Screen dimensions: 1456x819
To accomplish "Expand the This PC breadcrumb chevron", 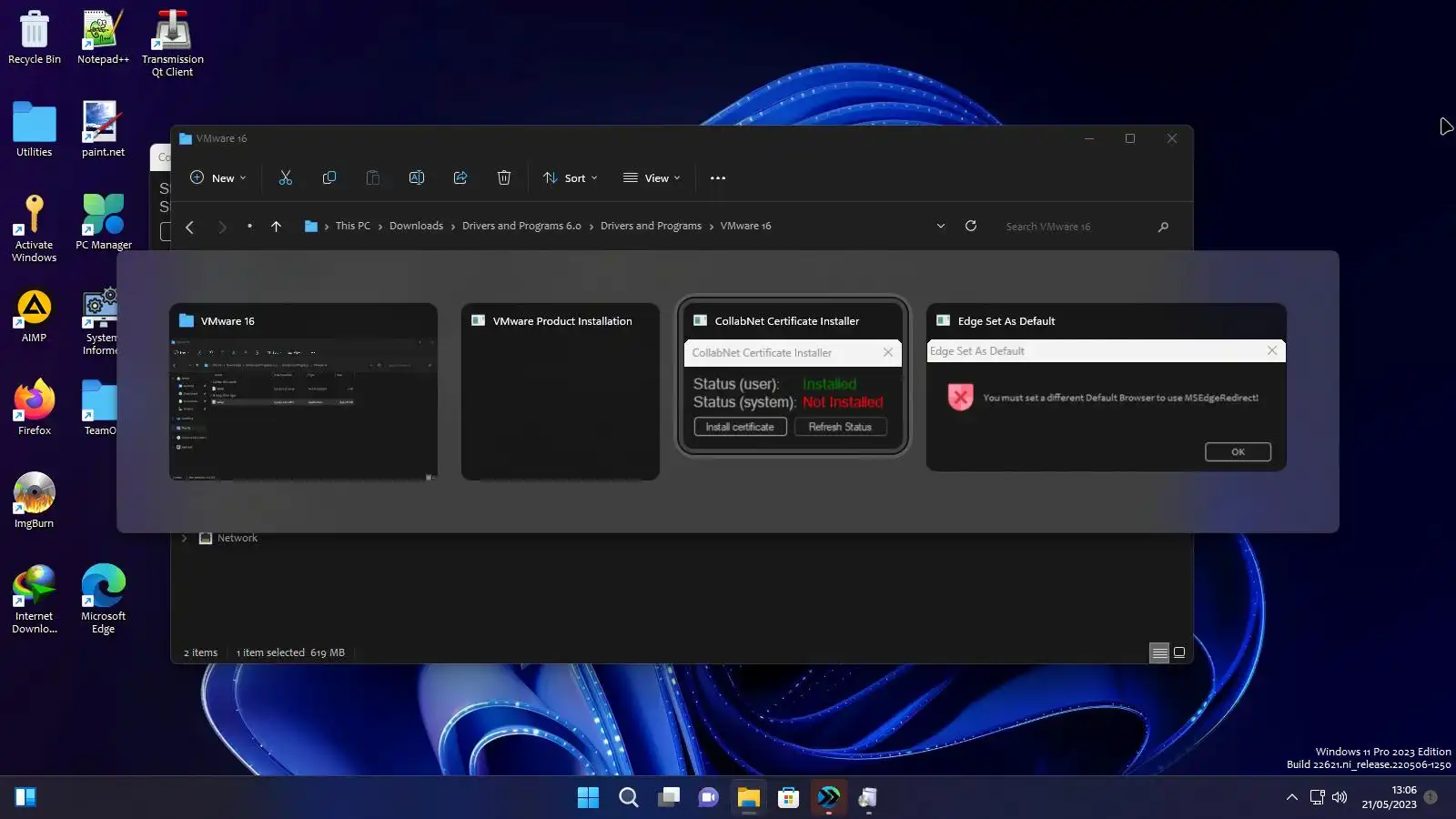I will click(x=380, y=227).
